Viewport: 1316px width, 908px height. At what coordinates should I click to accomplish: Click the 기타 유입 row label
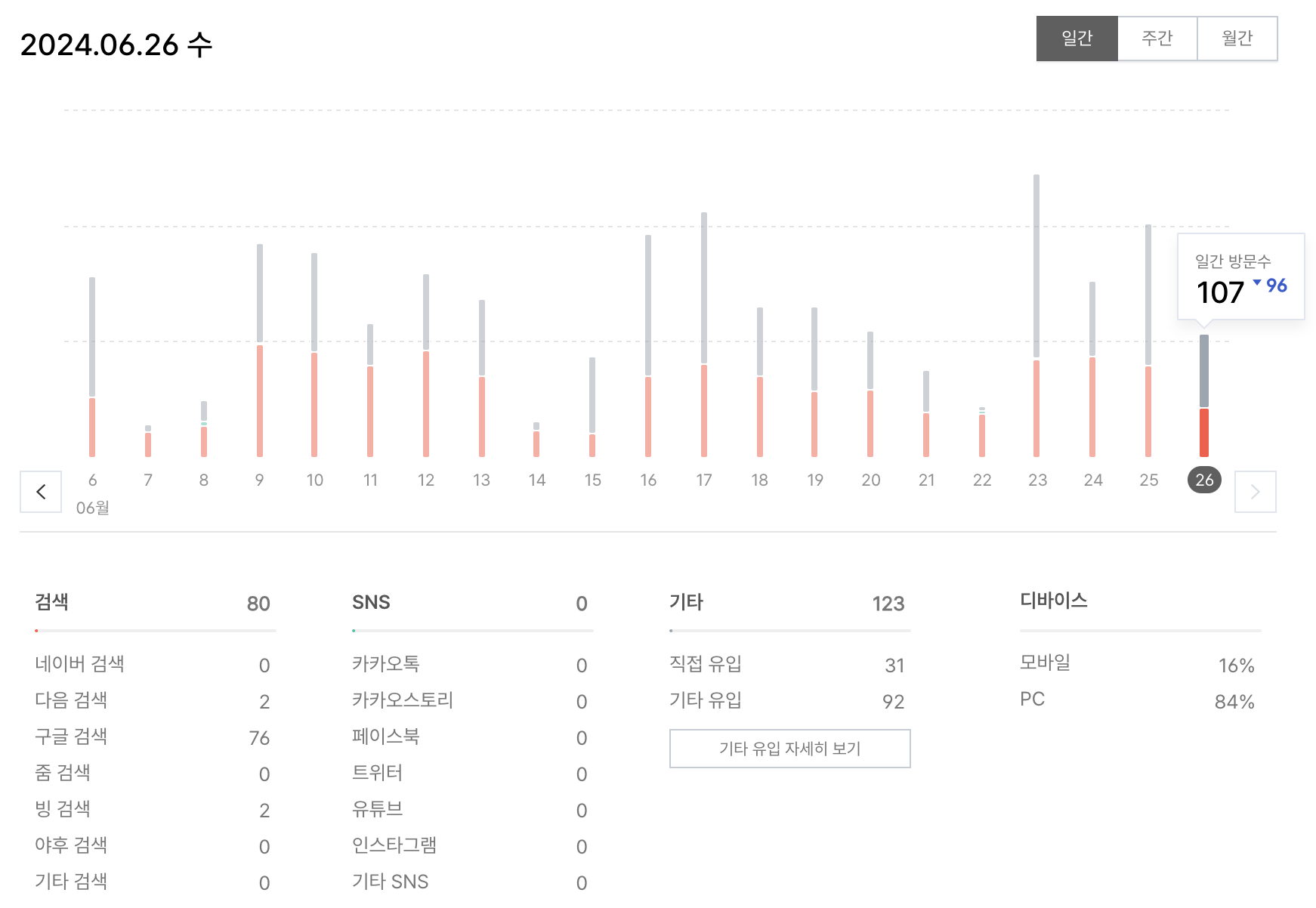(706, 700)
